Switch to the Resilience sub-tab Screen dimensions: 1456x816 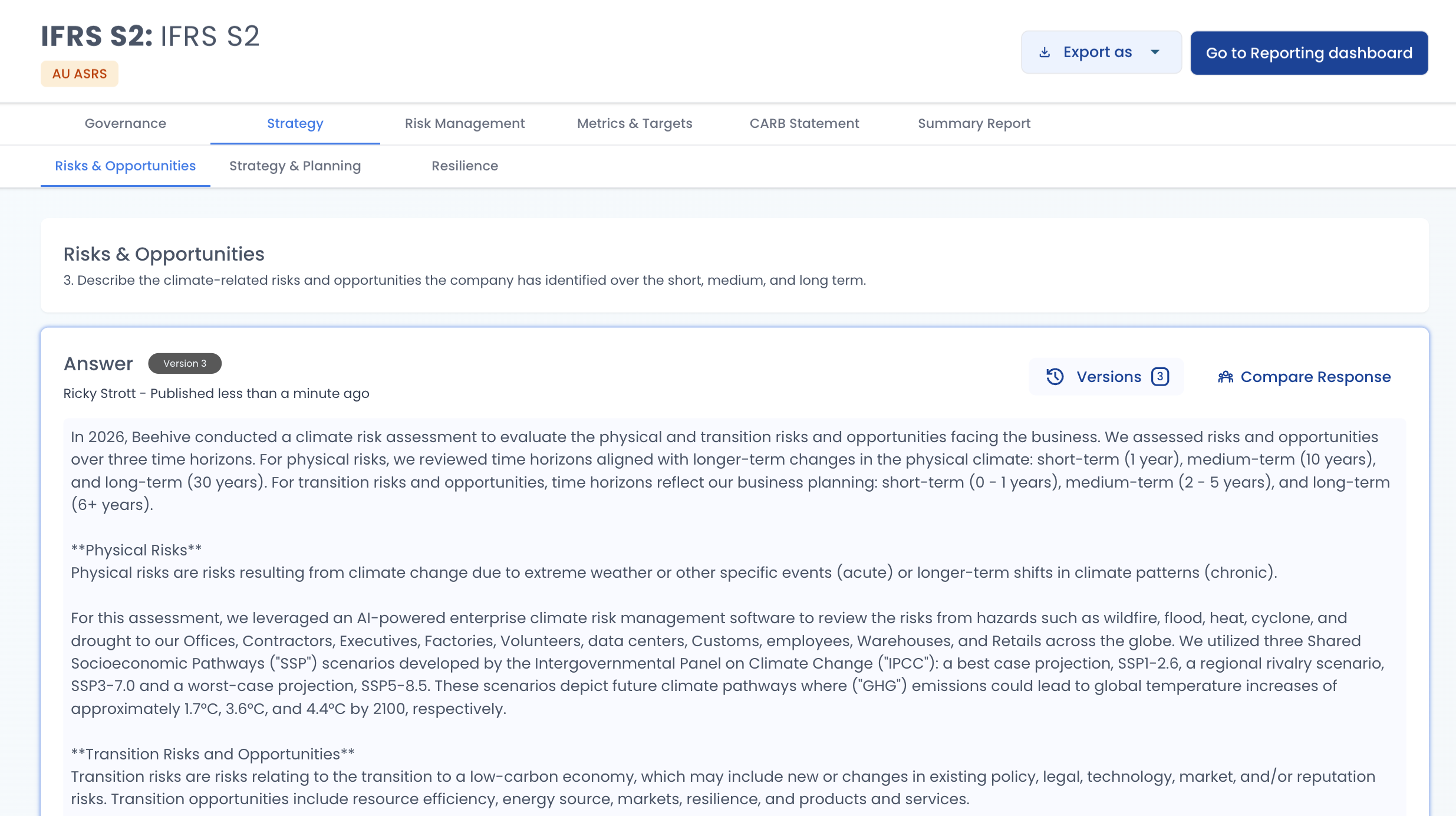coord(465,166)
